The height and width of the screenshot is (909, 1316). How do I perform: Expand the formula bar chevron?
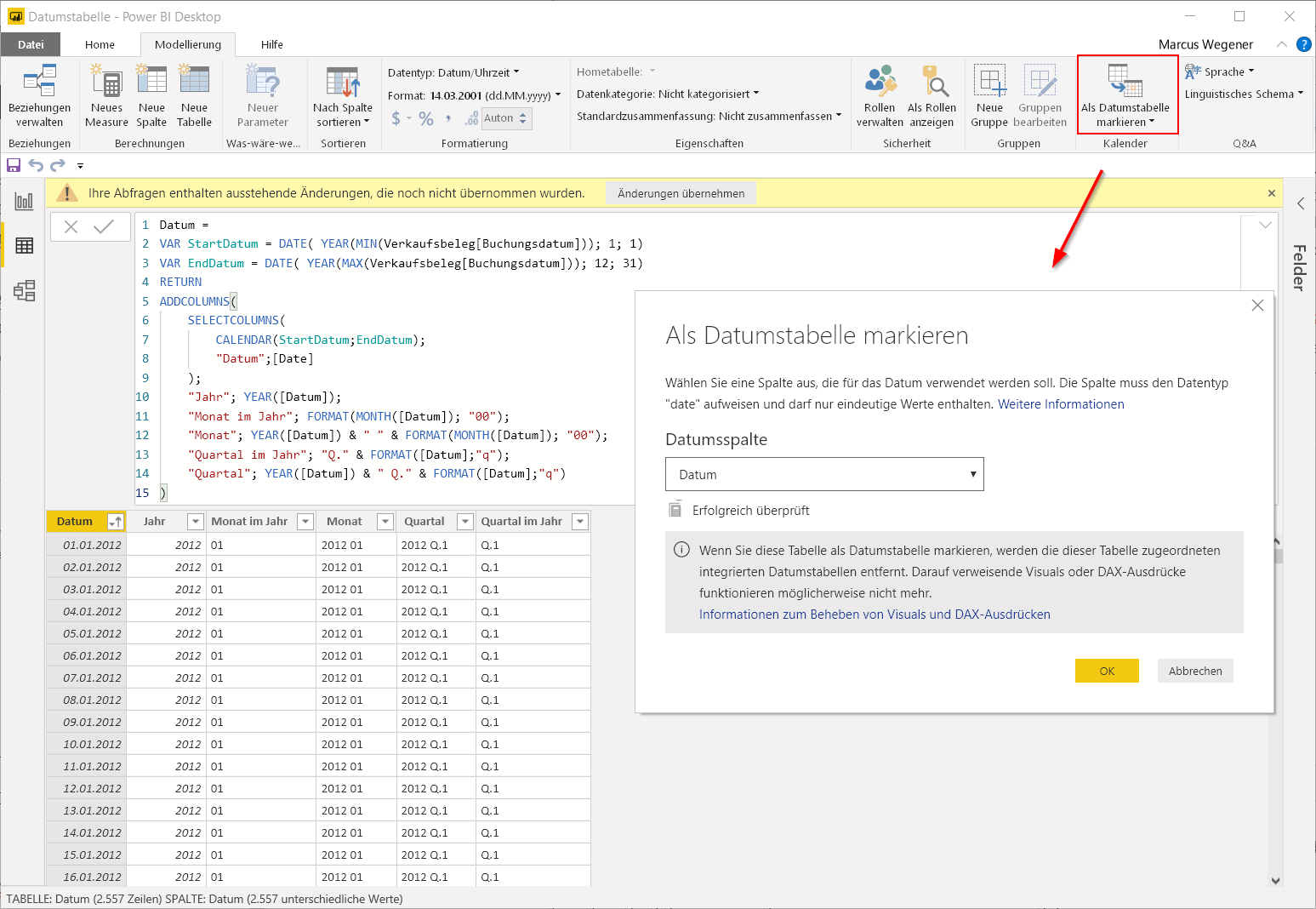[x=1265, y=226]
